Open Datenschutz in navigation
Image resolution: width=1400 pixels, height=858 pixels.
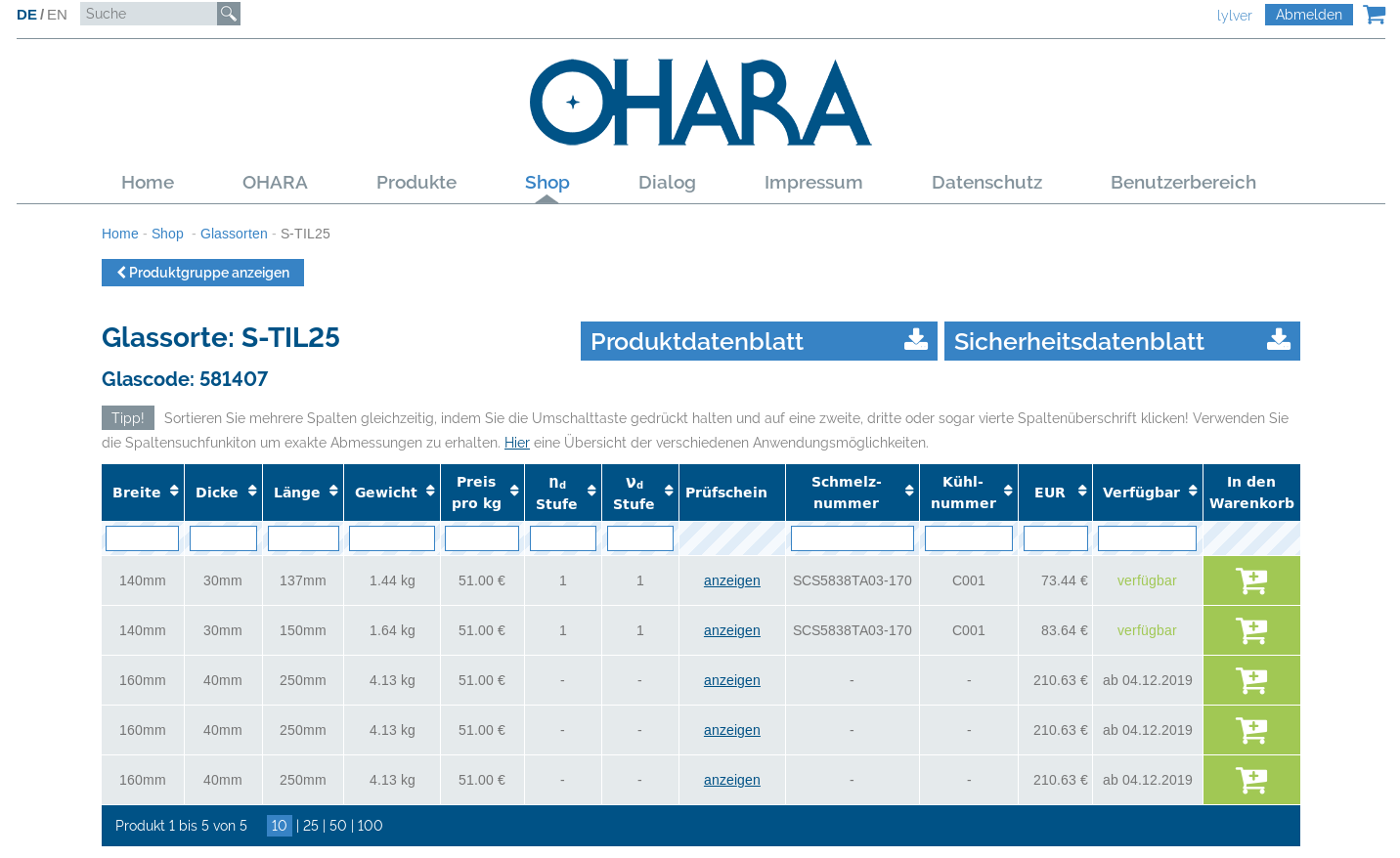986,183
